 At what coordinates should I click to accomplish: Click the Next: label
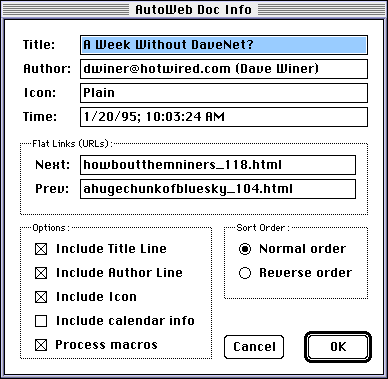[x=52, y=165]
